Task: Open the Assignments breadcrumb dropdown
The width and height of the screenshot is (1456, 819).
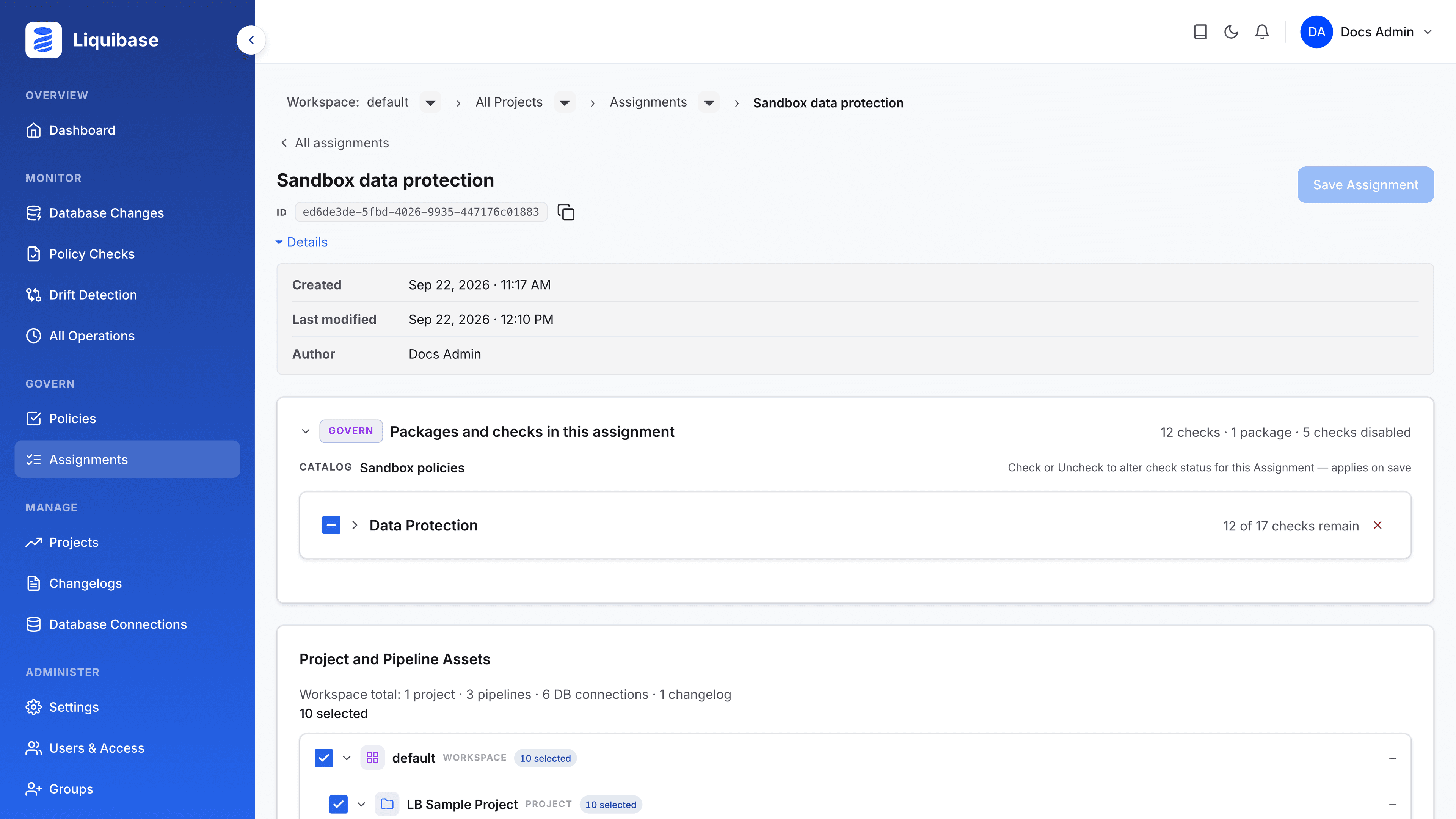Action: 709,103
